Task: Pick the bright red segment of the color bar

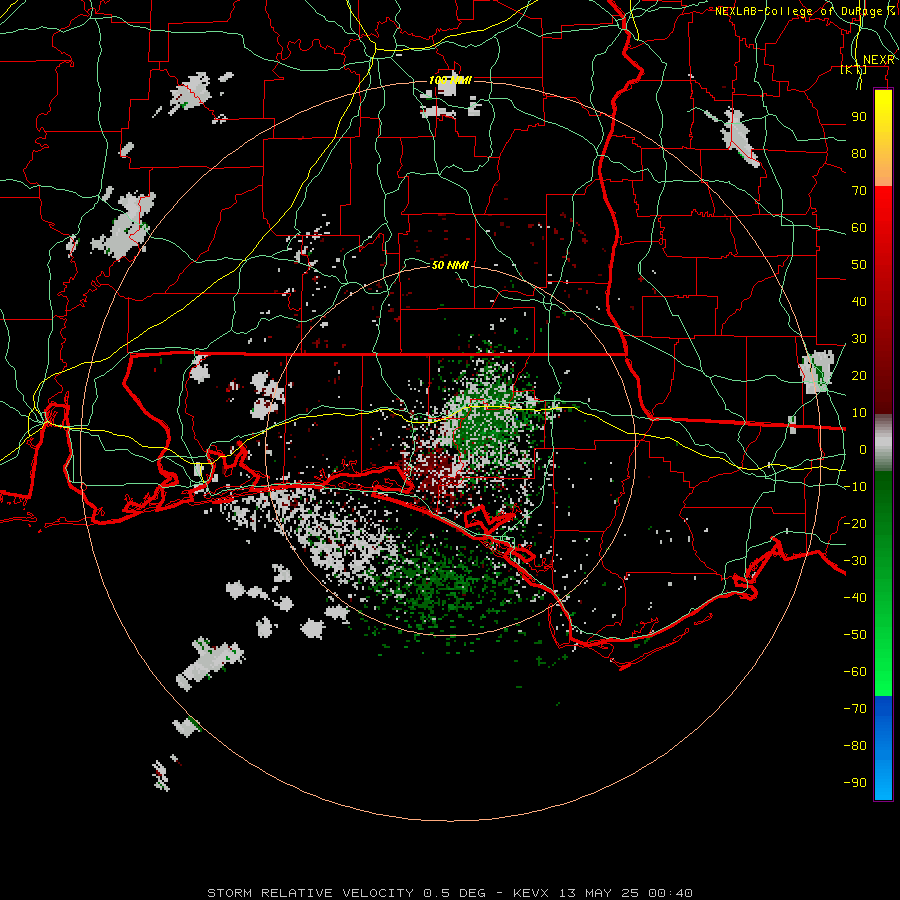Action: 883,212
